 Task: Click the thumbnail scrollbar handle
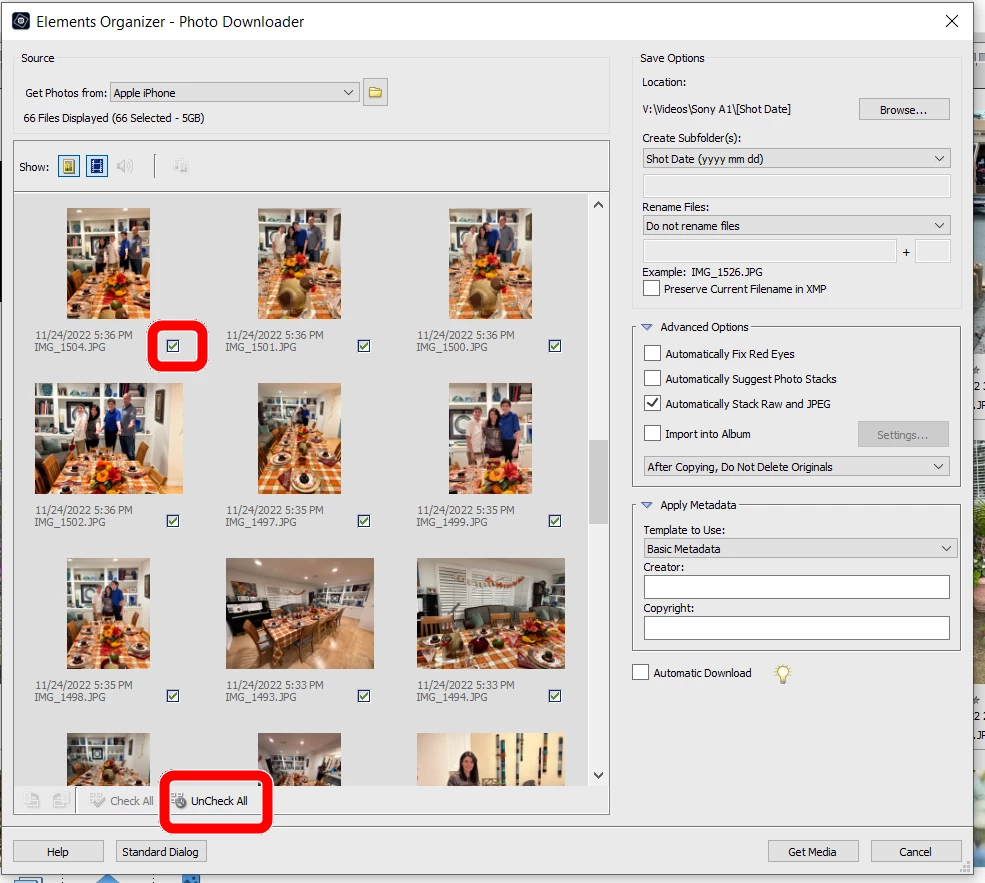tap(598, 482)
